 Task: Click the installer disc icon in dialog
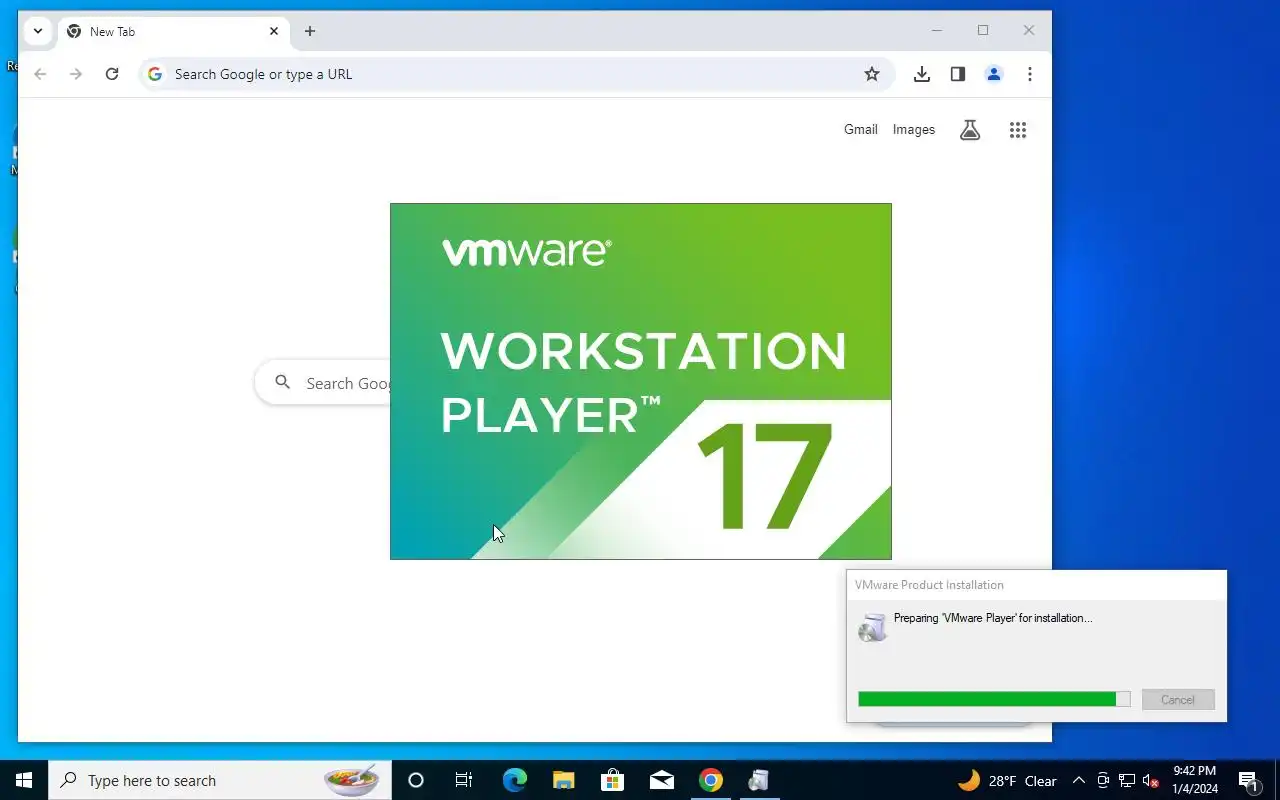873,627
